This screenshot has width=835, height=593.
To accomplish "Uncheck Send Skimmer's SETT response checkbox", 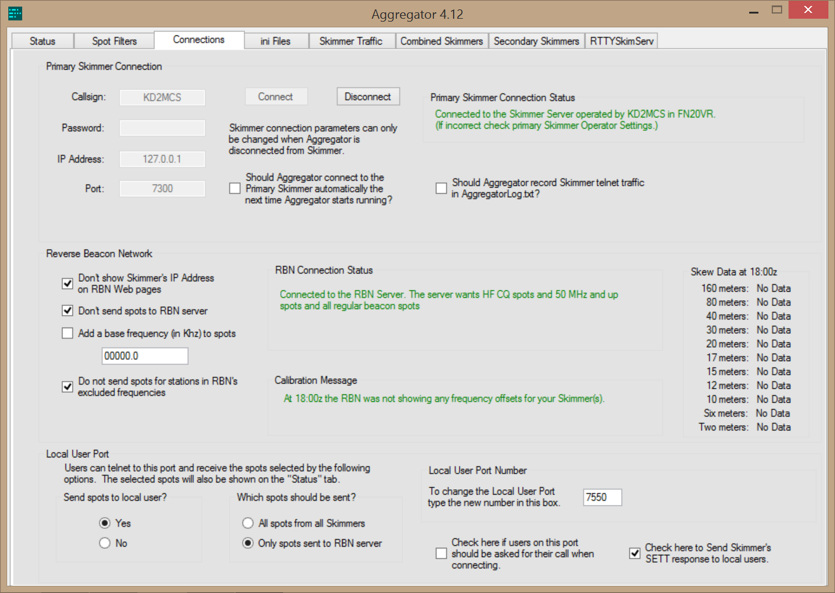I will (634, 553).
